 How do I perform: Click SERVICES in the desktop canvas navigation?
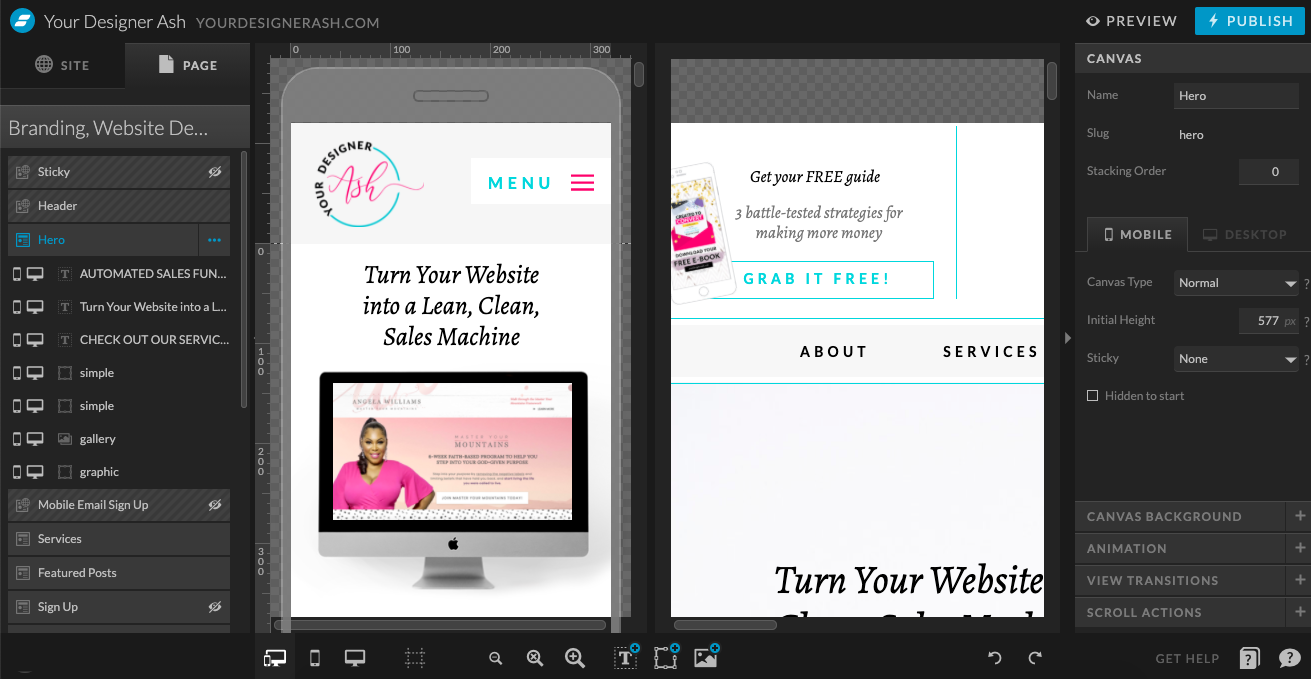click(x=991, y=352)
